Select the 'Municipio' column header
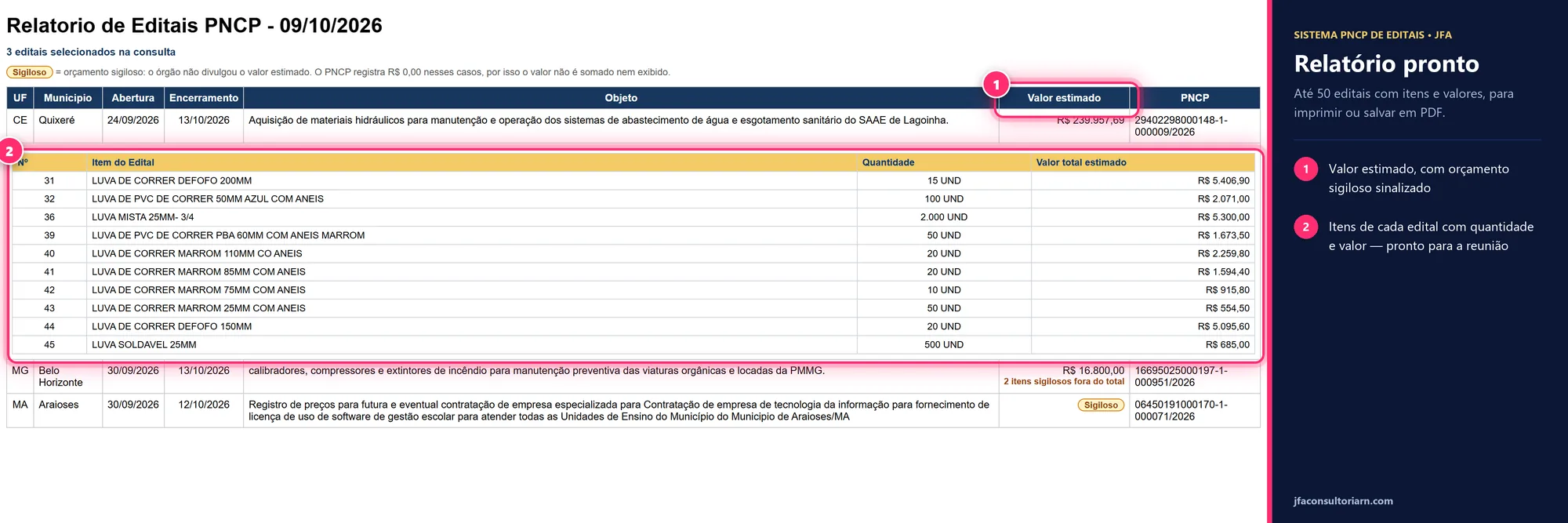 [67, 98]
